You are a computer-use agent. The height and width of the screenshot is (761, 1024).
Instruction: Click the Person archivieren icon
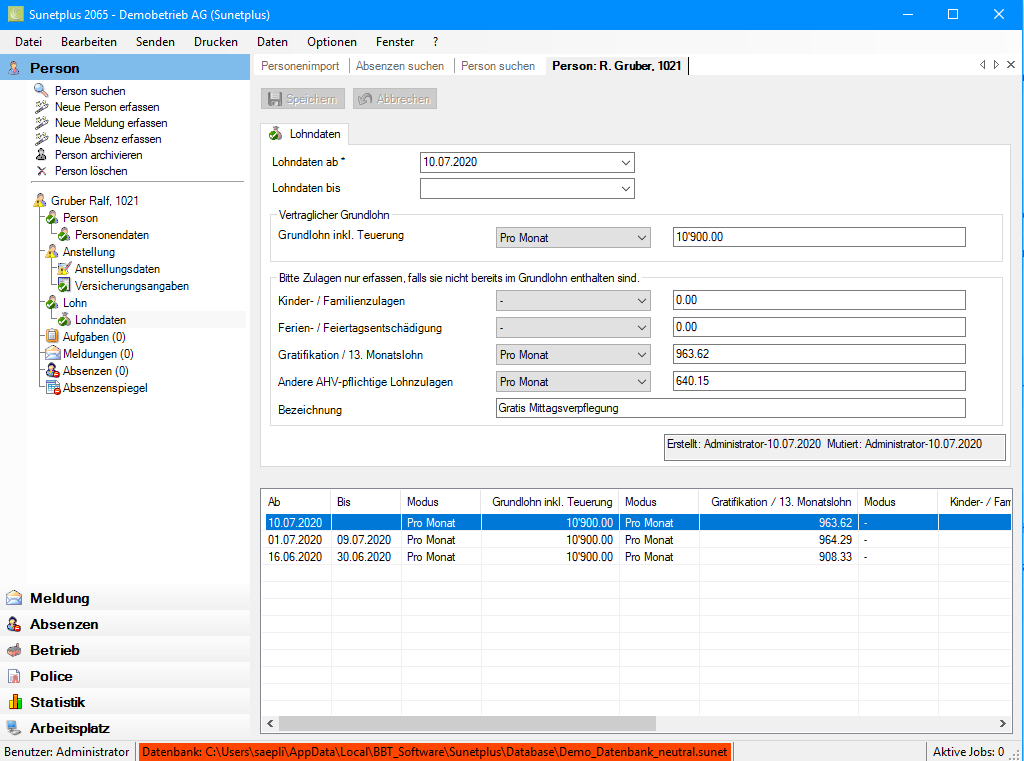(41, 155)
